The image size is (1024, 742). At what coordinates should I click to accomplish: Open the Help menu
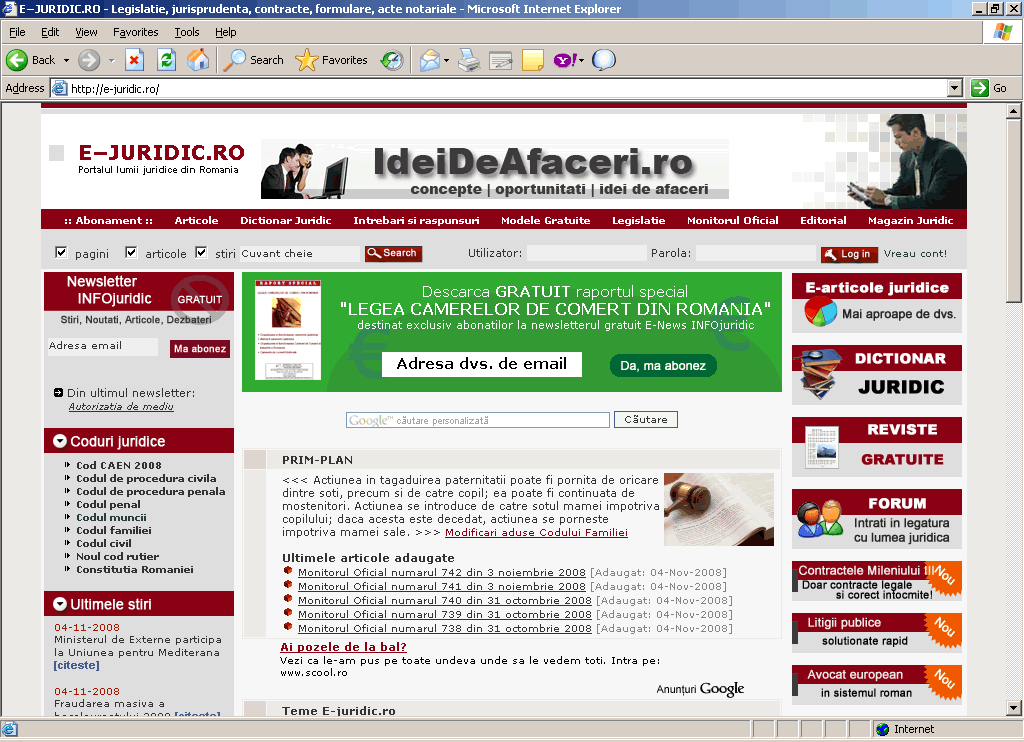coord(225,32)
